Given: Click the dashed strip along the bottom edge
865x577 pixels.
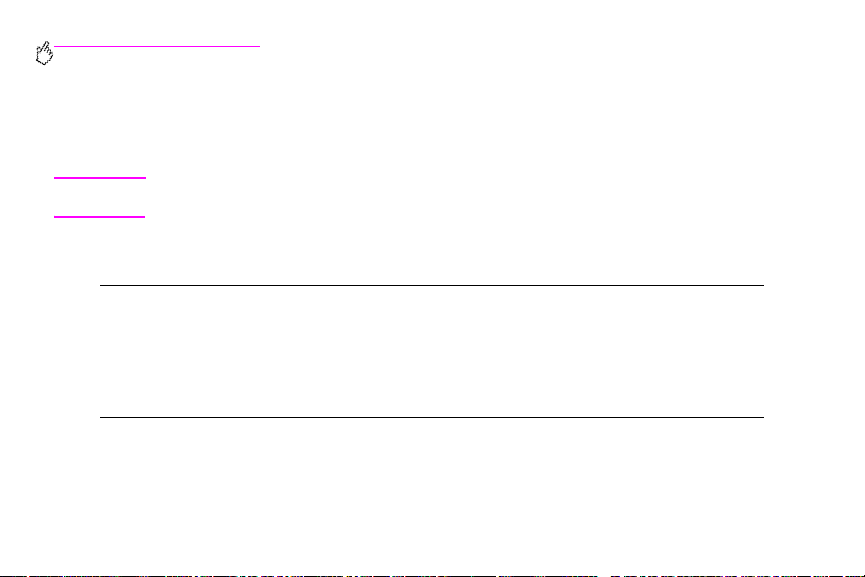Looking at the screenshot, I should [x=432, y=575].
